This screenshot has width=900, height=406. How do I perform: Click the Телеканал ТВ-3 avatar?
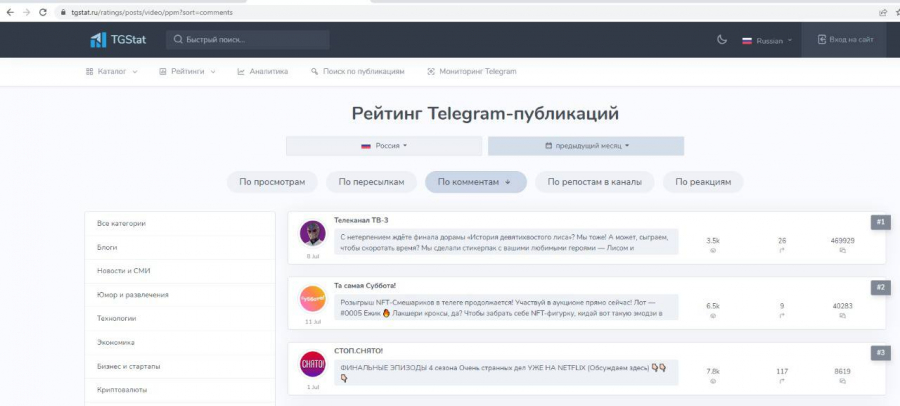313,233
